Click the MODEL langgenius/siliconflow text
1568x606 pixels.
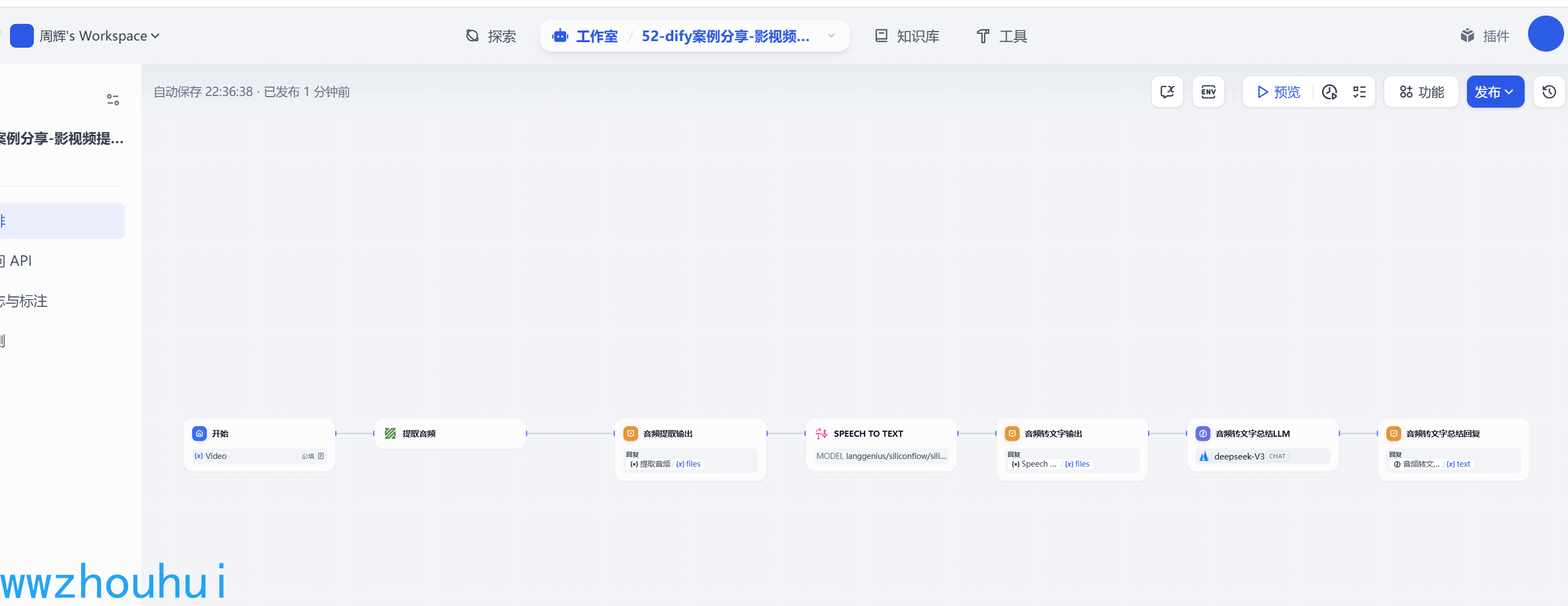point(881,456)
